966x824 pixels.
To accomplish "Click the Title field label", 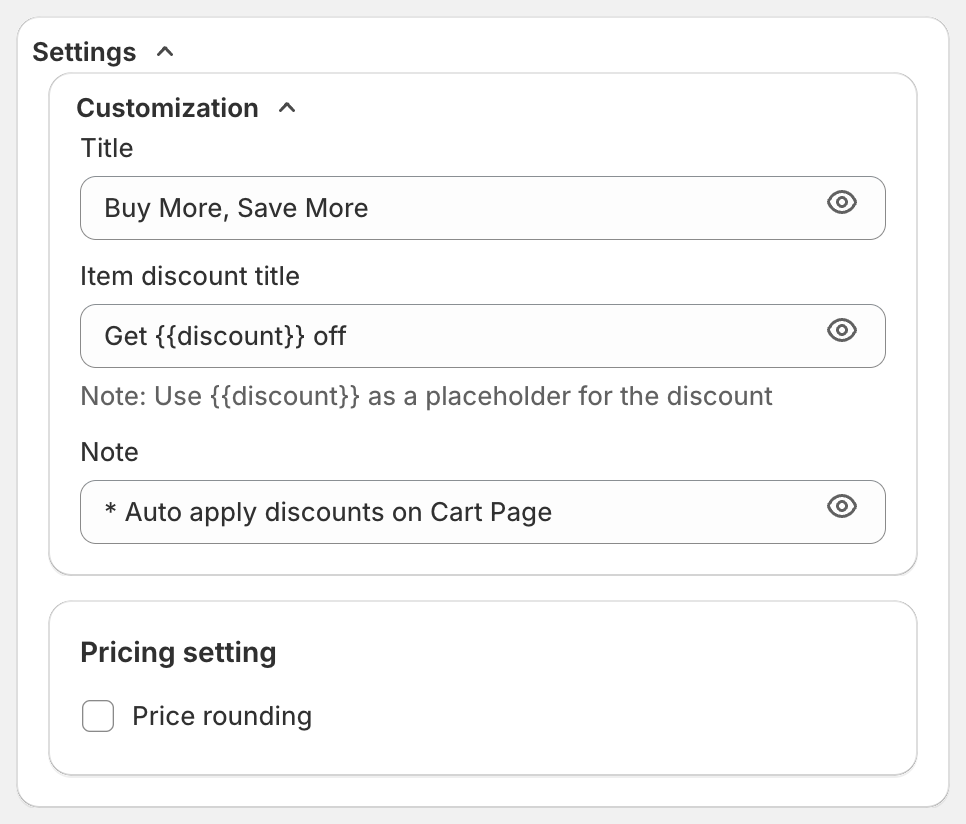I will pyautogui.click(x=107, y=148).
